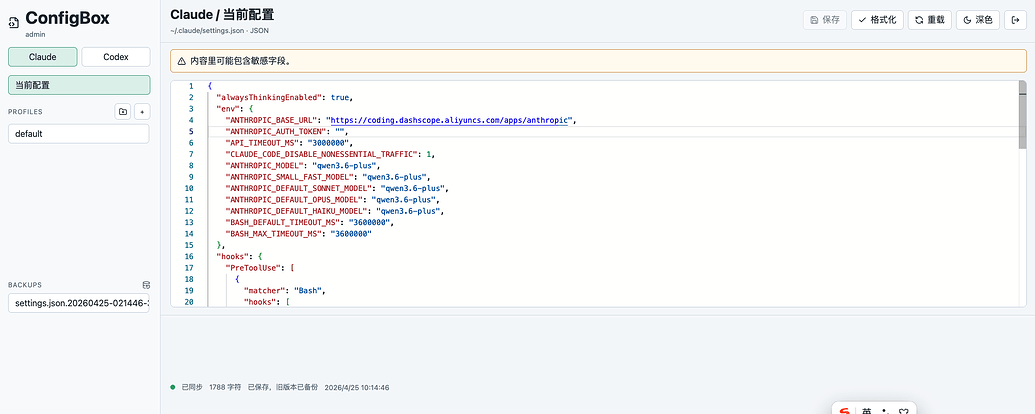Click the 已保存，旧版本已备份 status message
The image size is (1035, 414).
(x=283, y=388)
